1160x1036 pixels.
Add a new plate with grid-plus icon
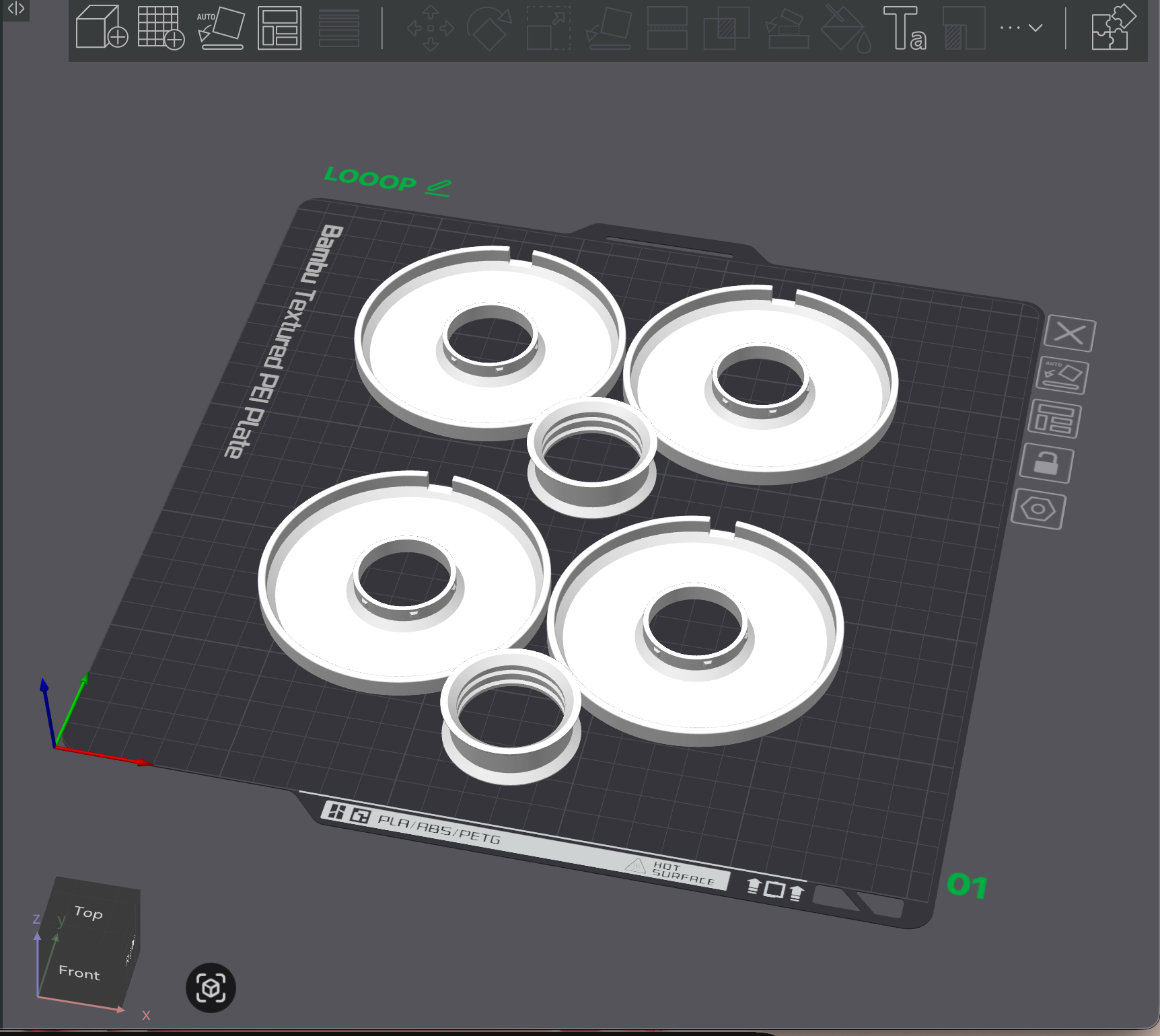[x=161, y=27]
